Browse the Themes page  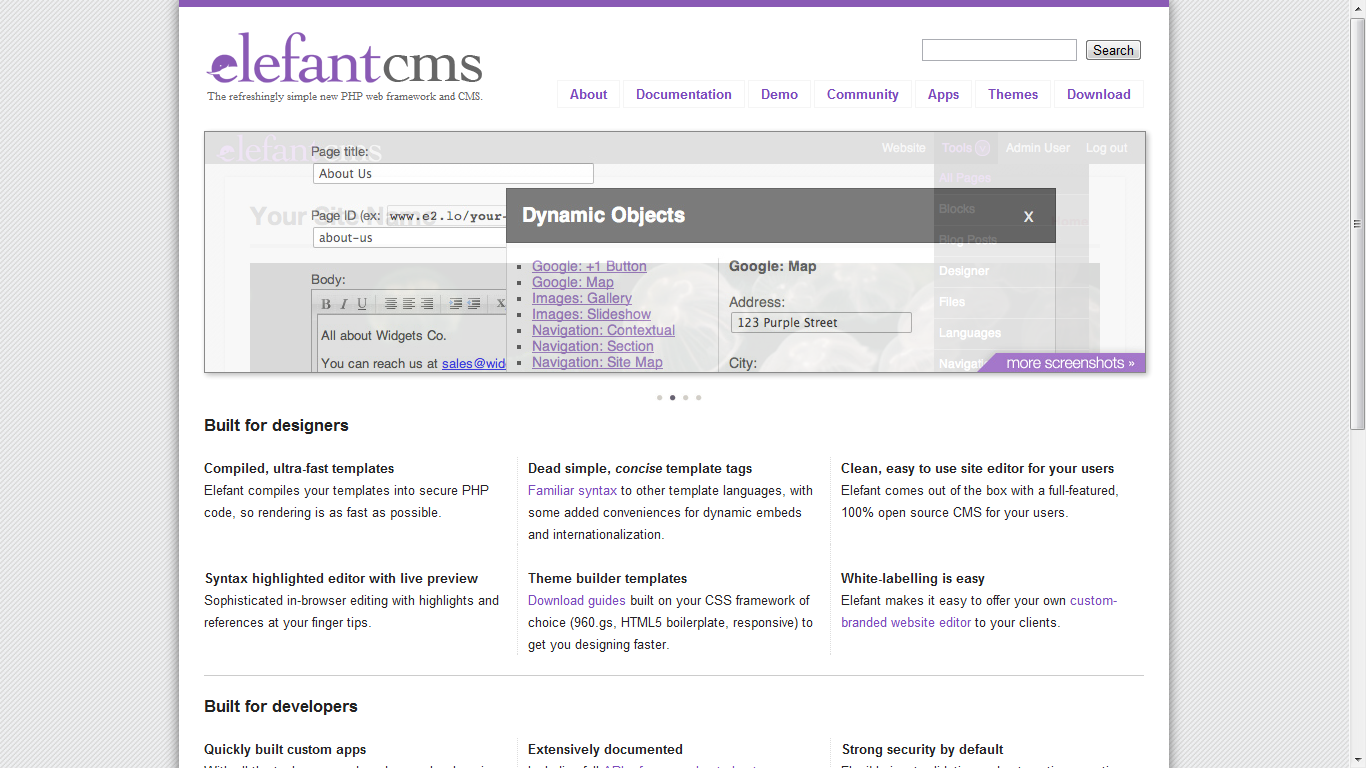1013,94
